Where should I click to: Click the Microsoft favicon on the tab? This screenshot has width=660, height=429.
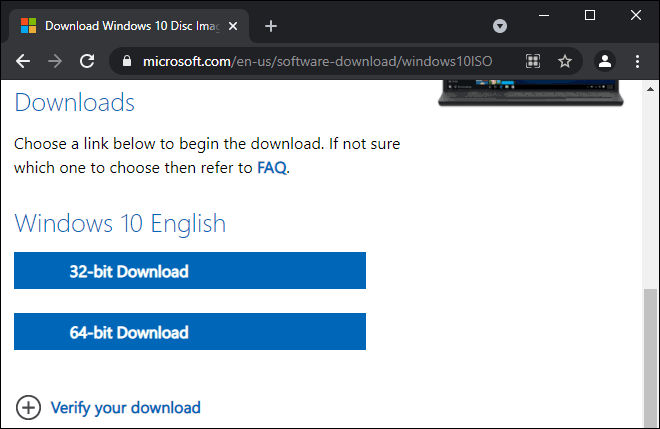tap(29, 26)
